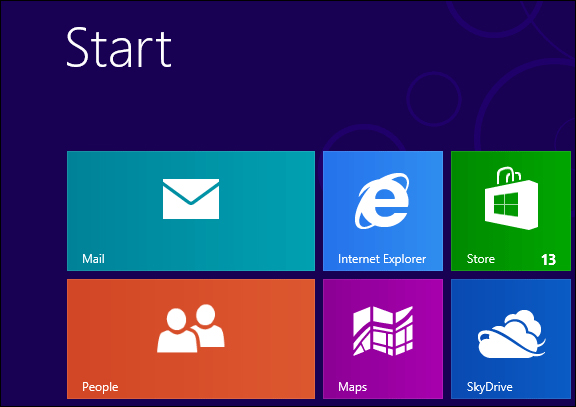Check the Store update badge showing 13

click(x=548, y=260)
